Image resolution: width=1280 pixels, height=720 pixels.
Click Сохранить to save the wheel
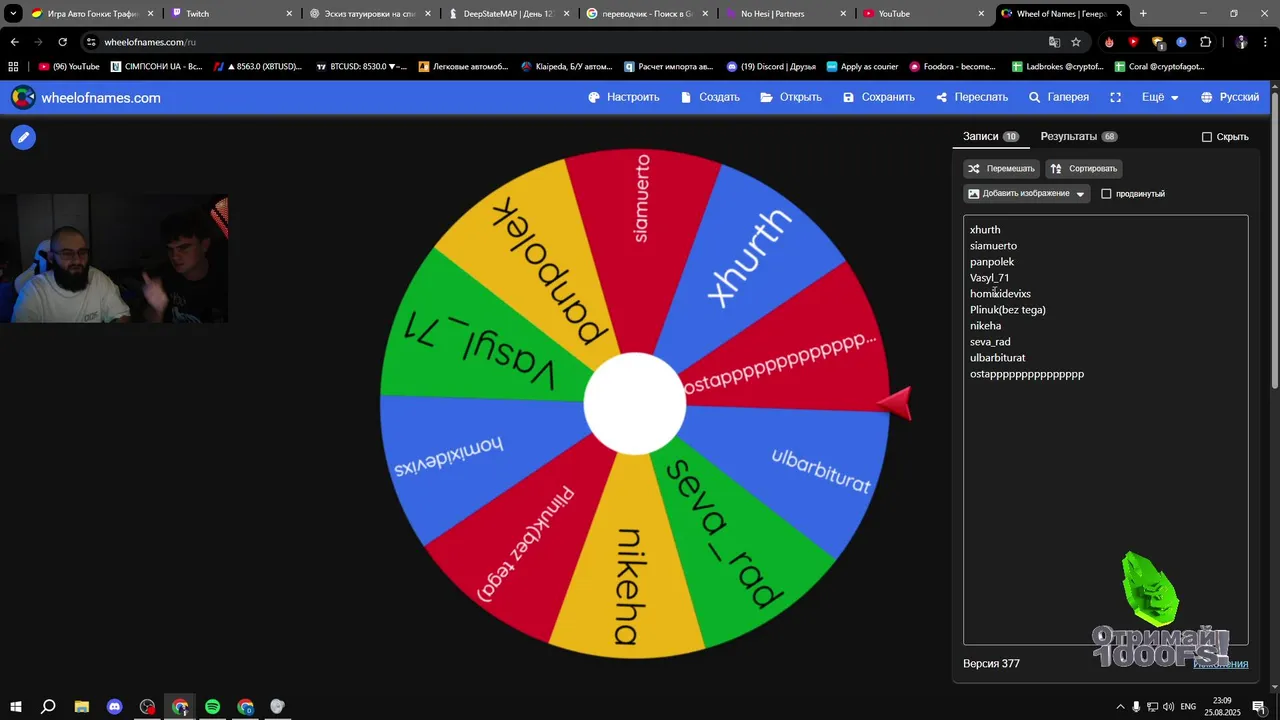879,97
